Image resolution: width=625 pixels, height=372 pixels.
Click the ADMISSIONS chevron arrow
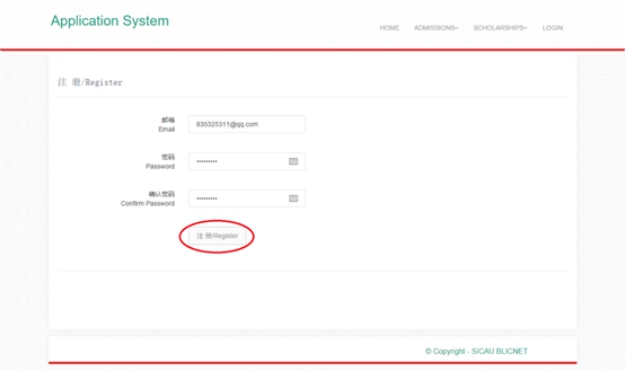[457, 28]
